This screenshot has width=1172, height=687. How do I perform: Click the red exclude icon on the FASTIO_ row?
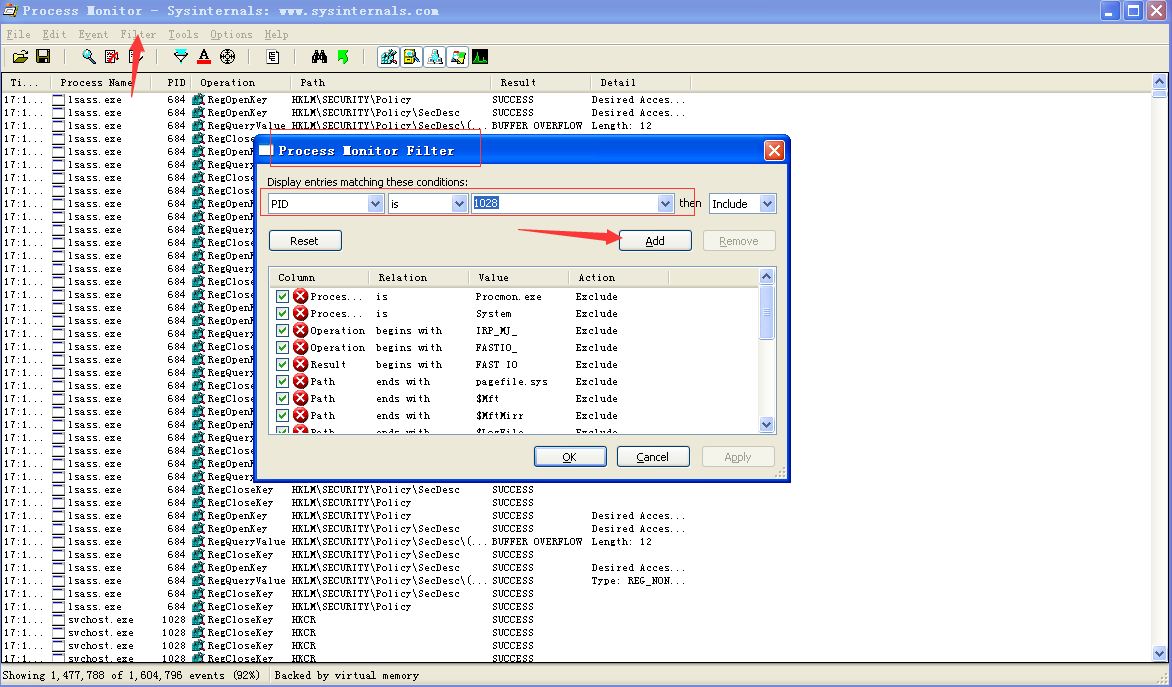click(300, 348)
